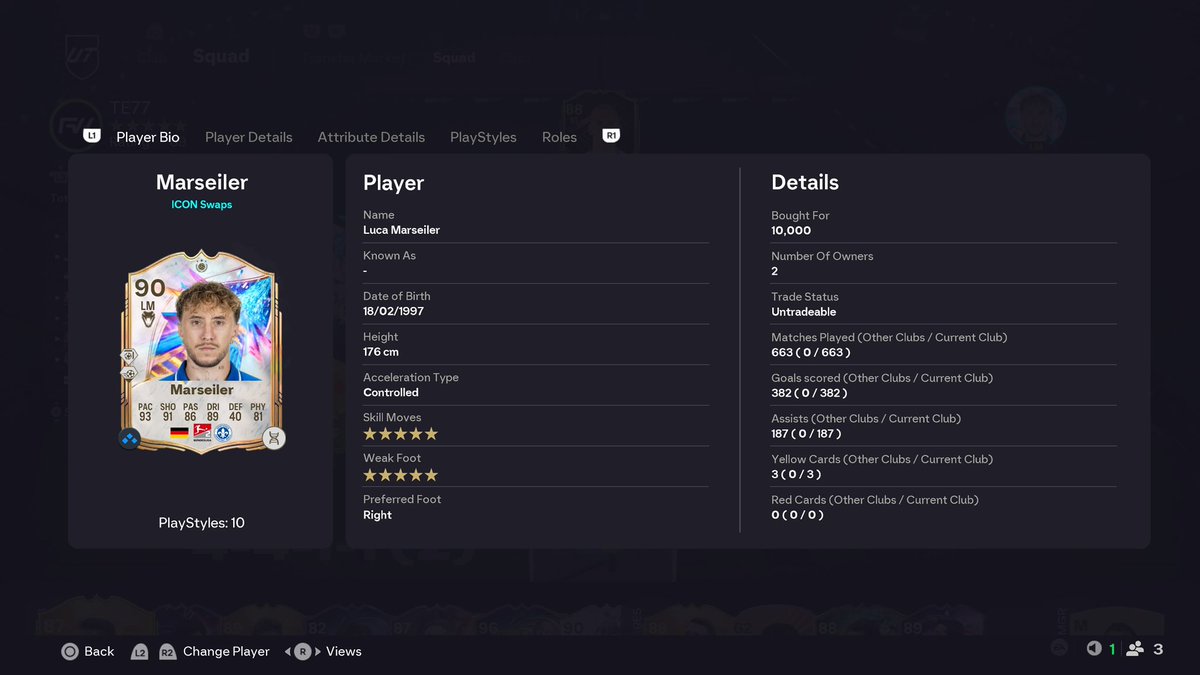Click the Bundesliga league logo on the card
Viewport: 1200px width, 675px height.
click(202, 433)
